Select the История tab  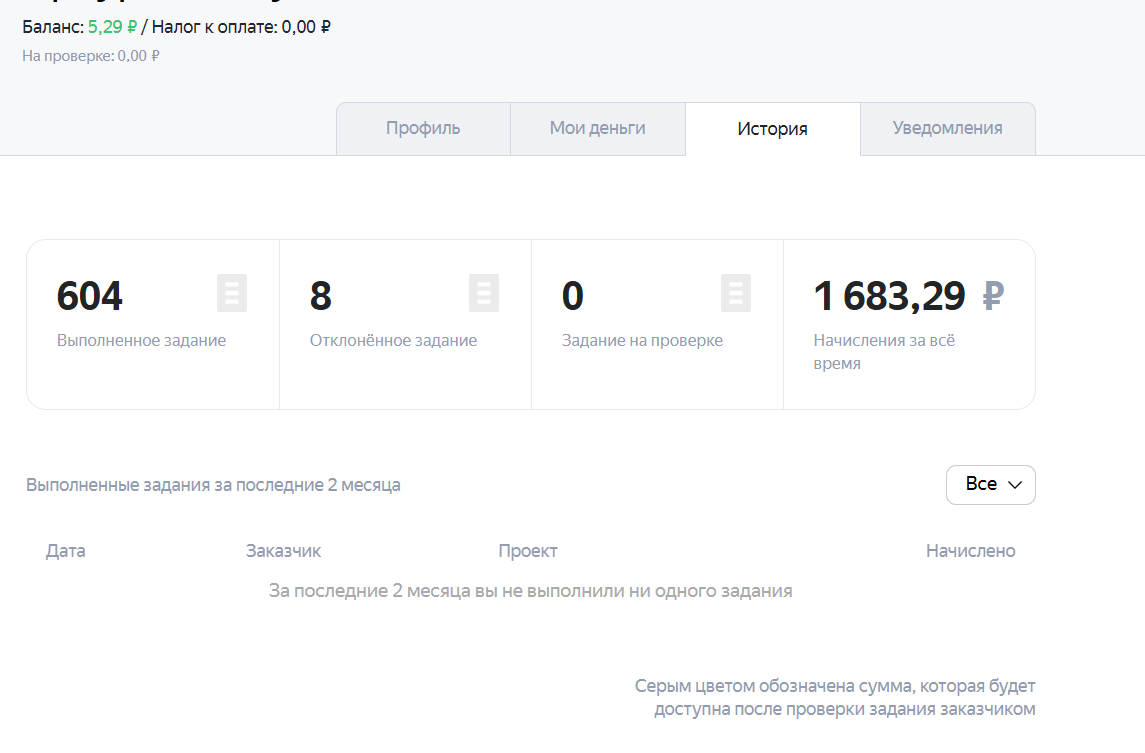[773, 129]
